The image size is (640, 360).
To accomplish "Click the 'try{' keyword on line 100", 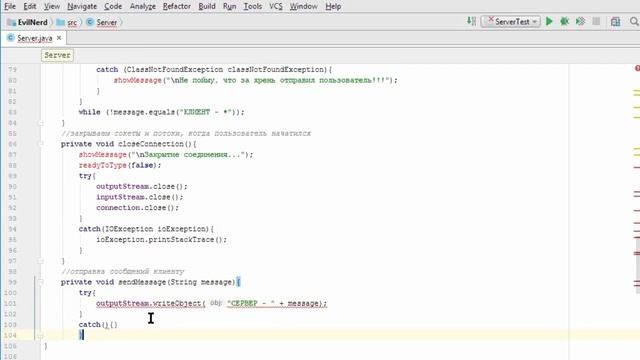I will 87,293.
